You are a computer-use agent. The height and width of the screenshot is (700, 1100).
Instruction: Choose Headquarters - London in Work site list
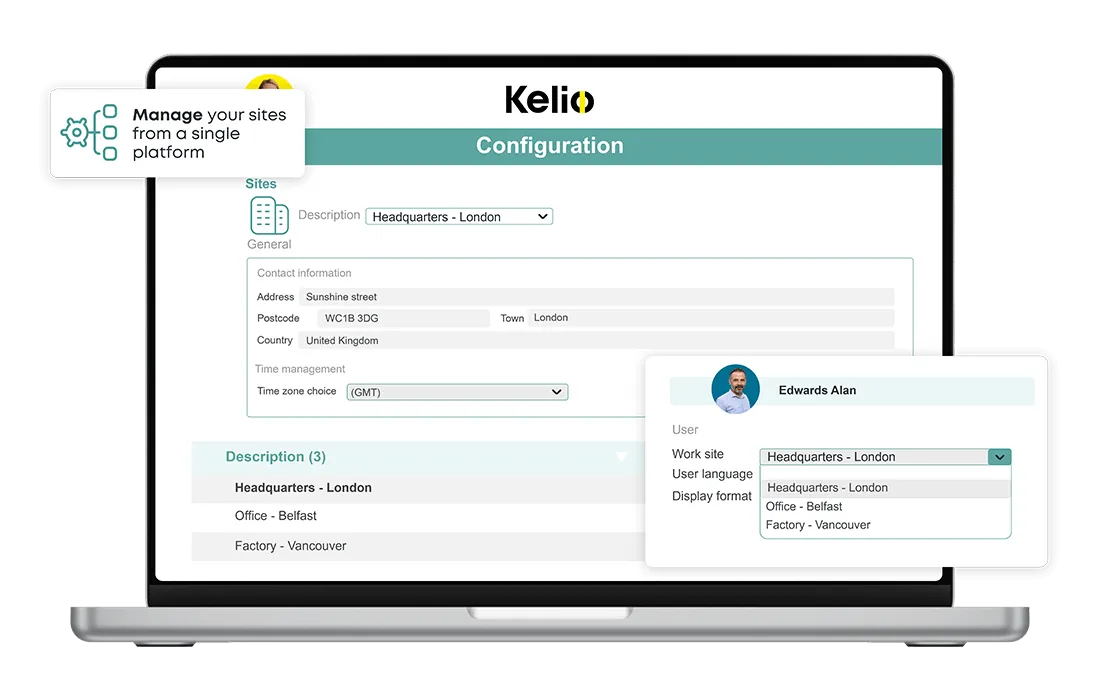(x=885, y=487)
